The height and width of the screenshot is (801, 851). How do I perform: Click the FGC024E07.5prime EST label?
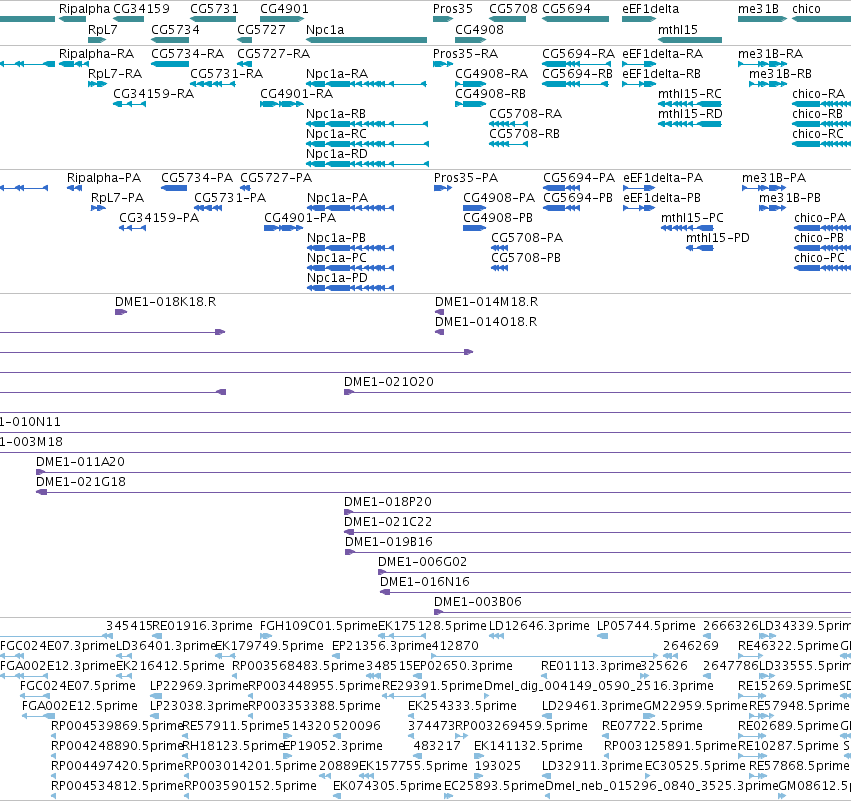click(78, 686)
